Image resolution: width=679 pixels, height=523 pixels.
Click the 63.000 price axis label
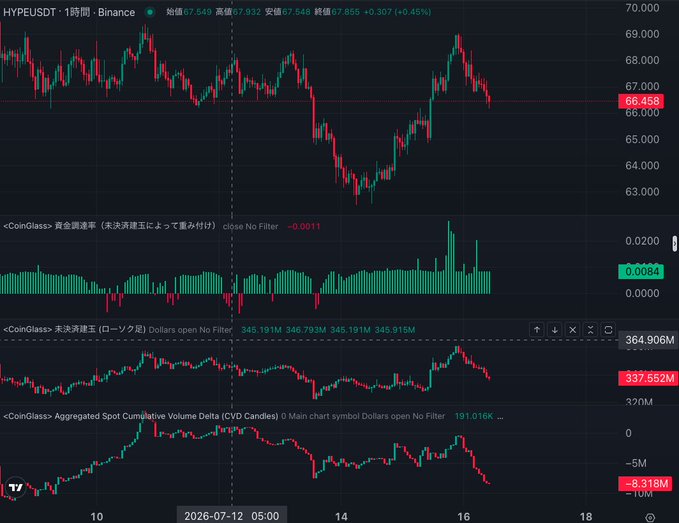point(642,192)
